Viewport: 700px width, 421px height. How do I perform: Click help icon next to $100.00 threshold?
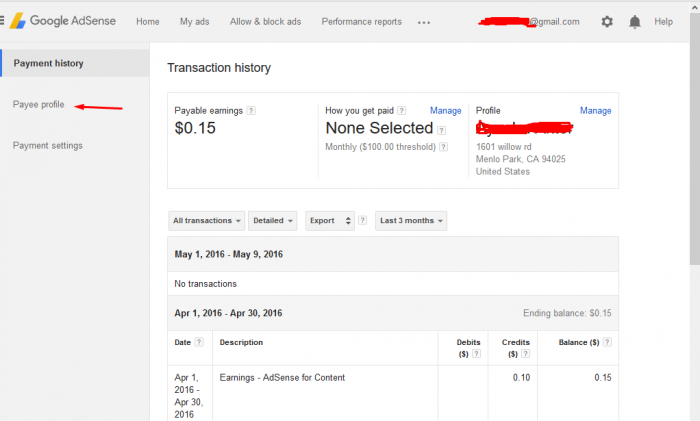[441, 147]
